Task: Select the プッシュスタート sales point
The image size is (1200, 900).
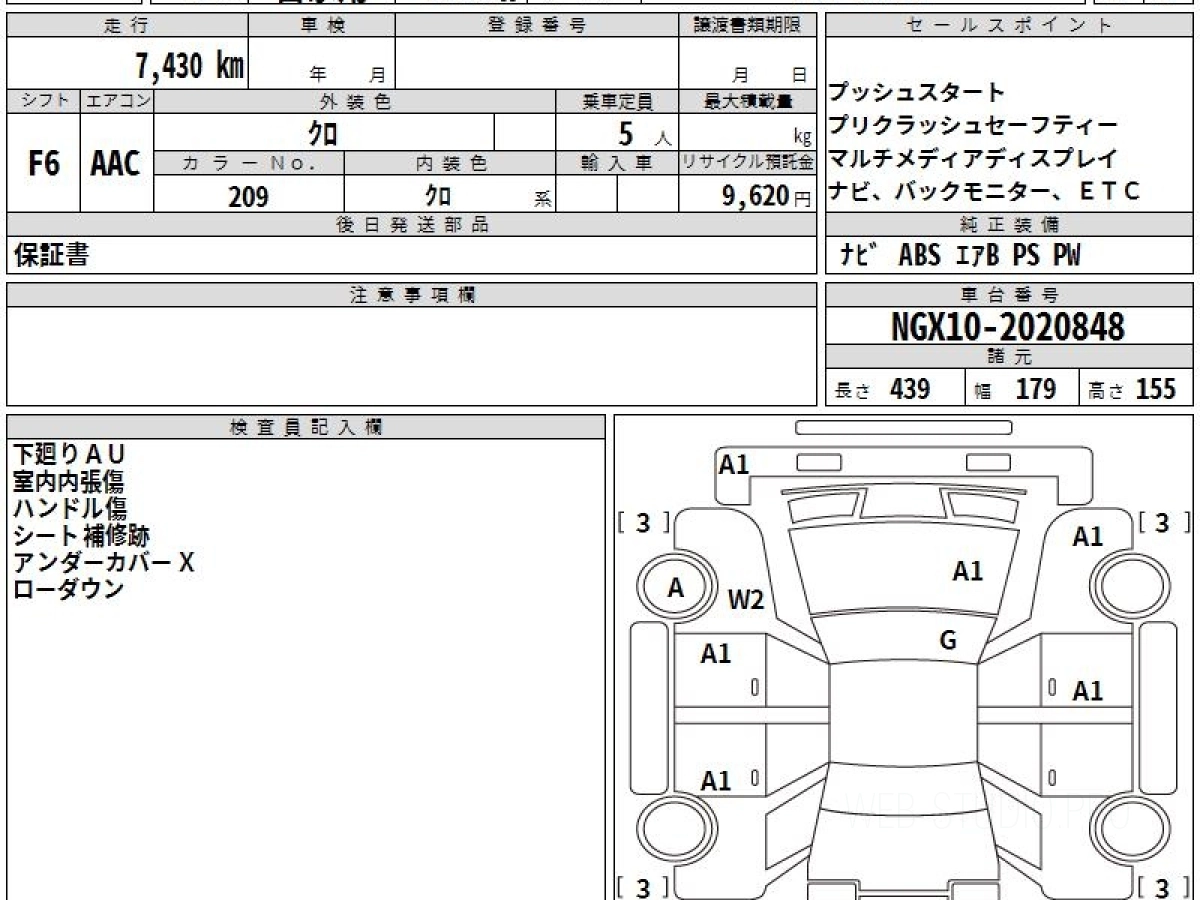Action: (x=917, y=93)
